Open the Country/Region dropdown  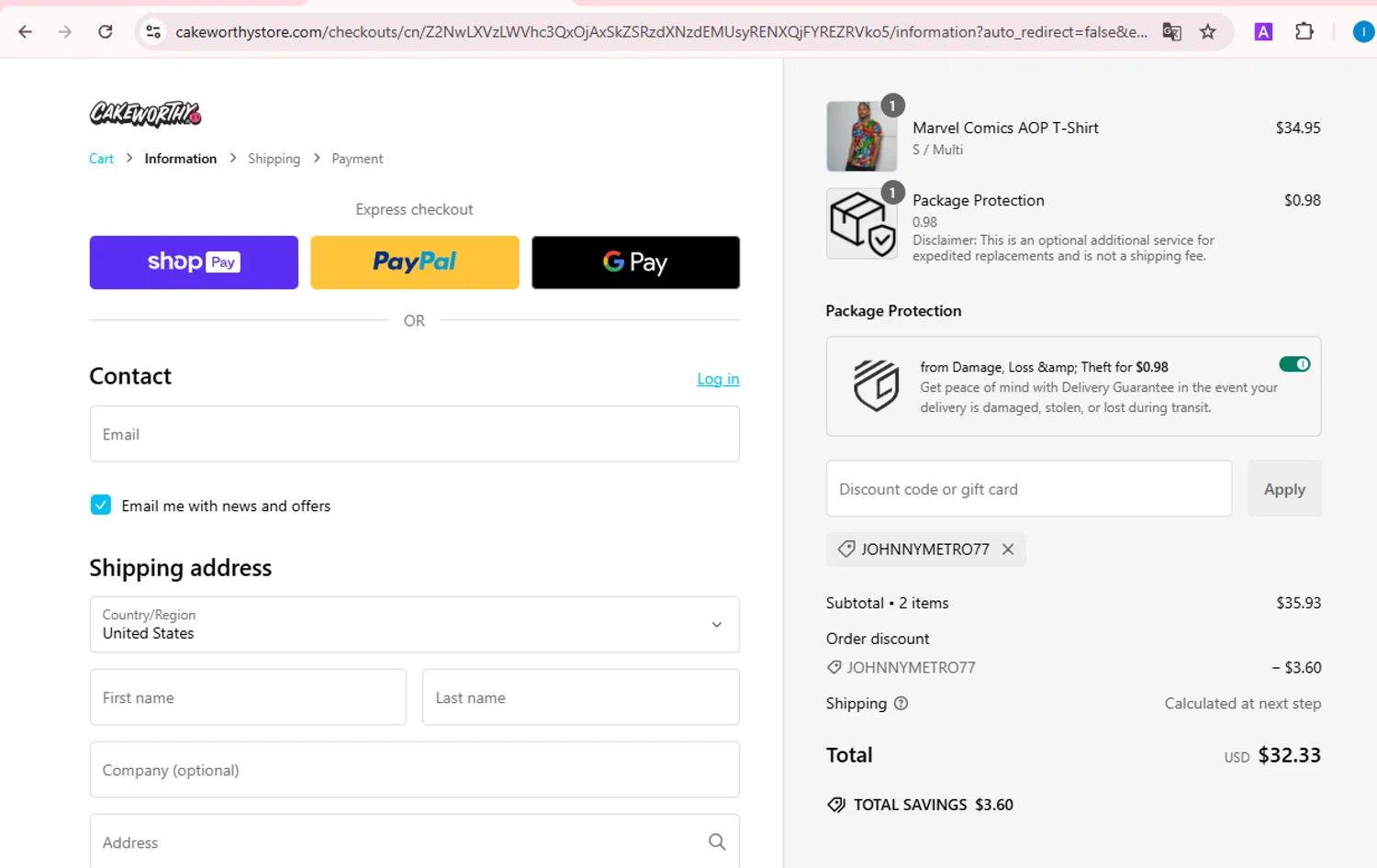point(415,625)
